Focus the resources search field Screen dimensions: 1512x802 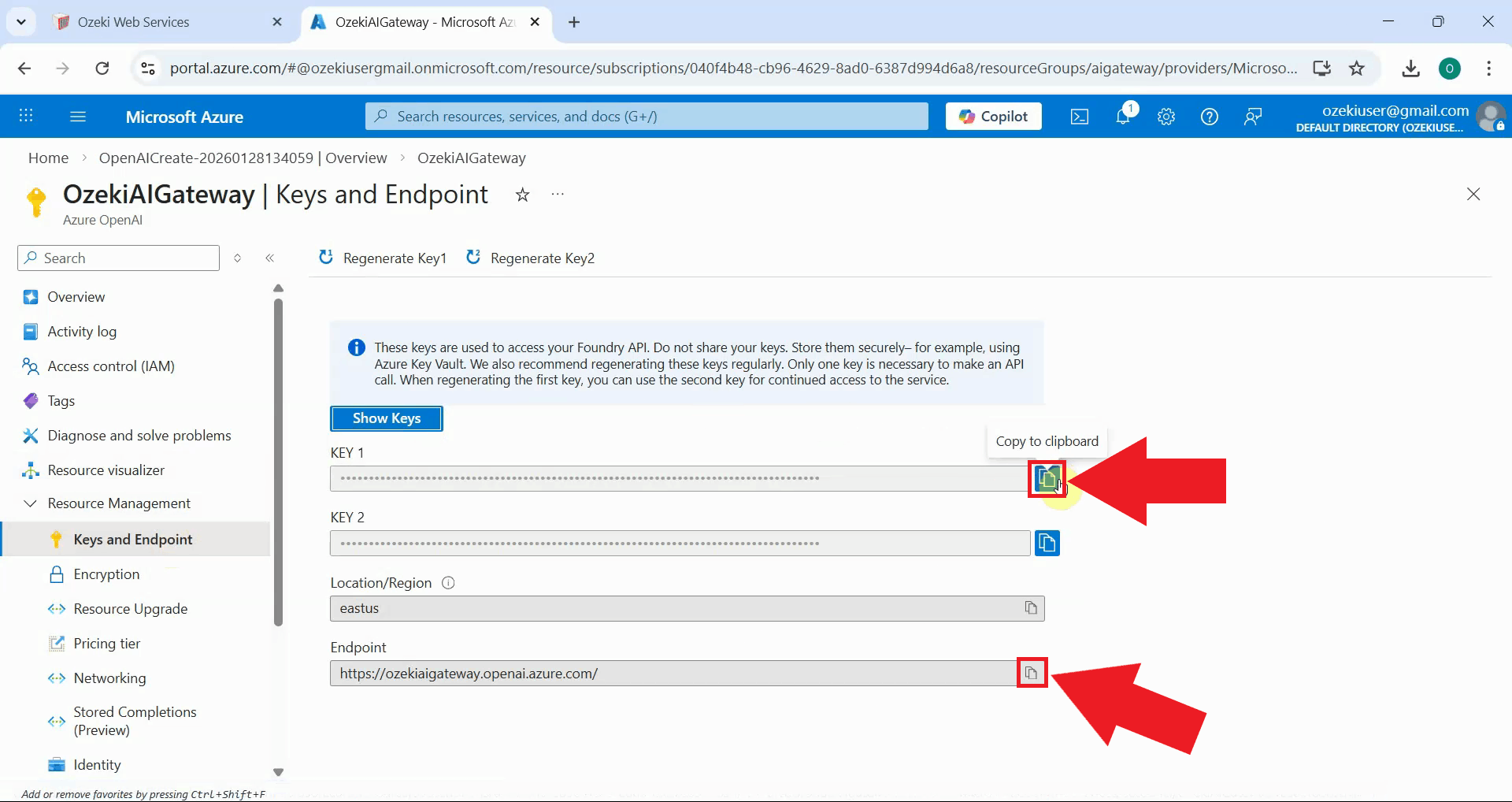tap(646, 116)
